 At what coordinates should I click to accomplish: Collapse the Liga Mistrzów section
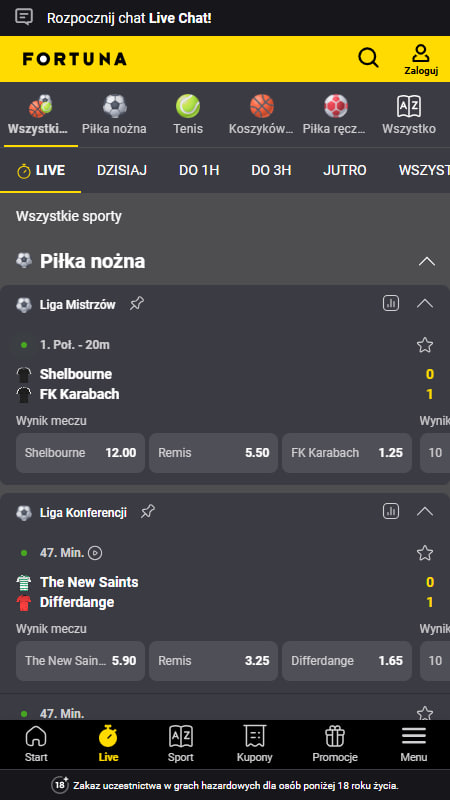(x=424, y=304)
